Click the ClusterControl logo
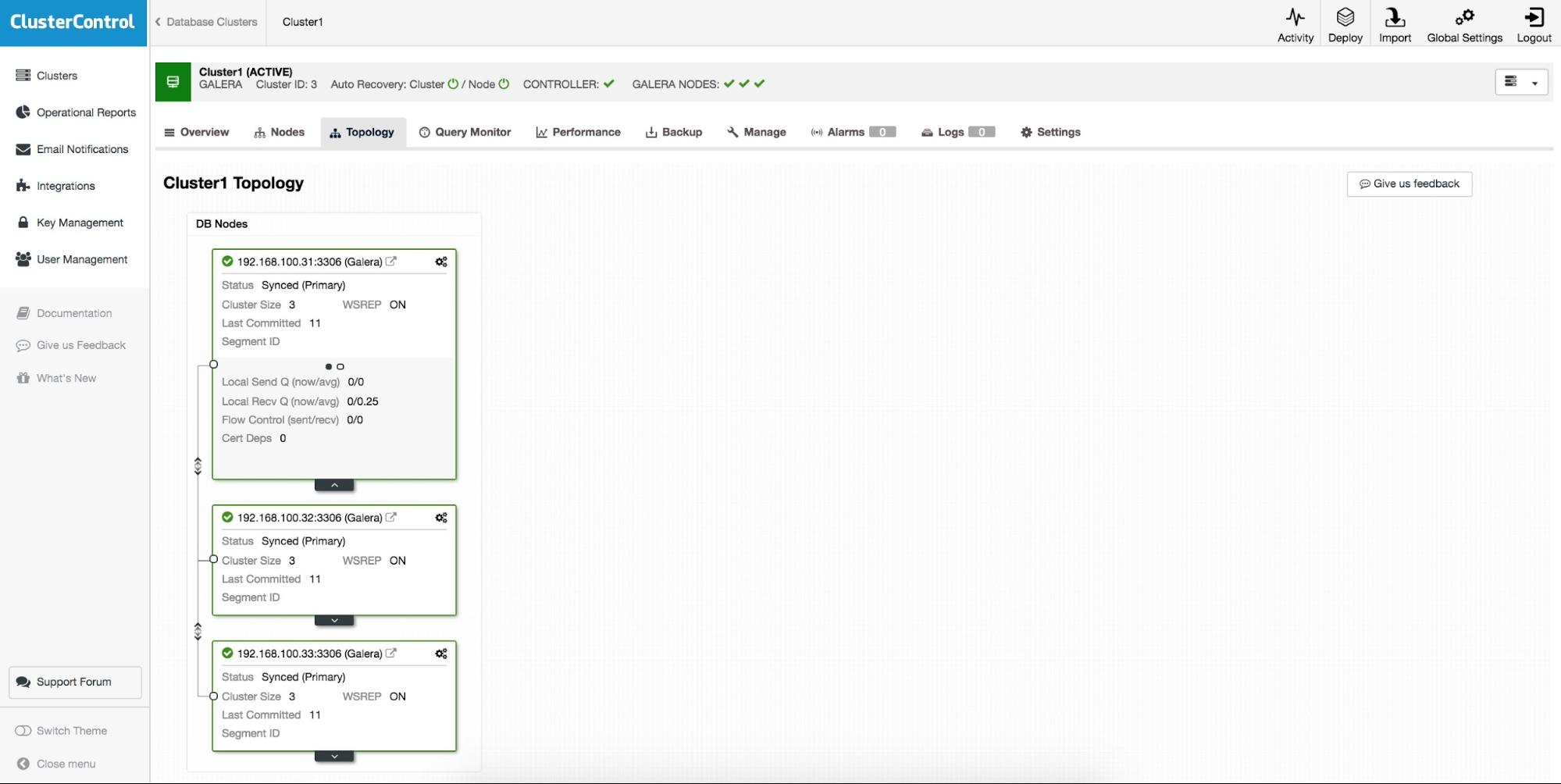Image resolution: width=1561 pixels, height=784 pixels. coord(73,22)
